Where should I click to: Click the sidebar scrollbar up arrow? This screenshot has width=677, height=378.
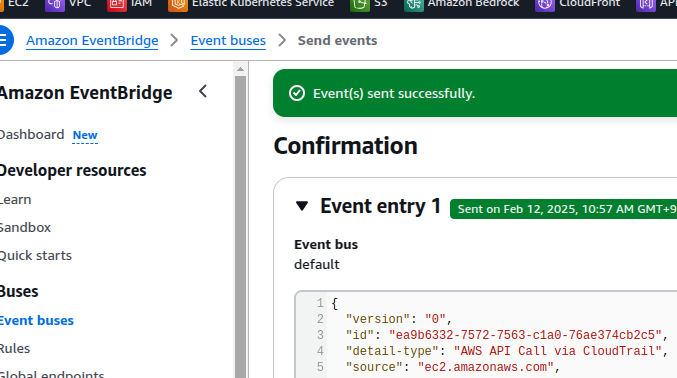tap(240, 69)
